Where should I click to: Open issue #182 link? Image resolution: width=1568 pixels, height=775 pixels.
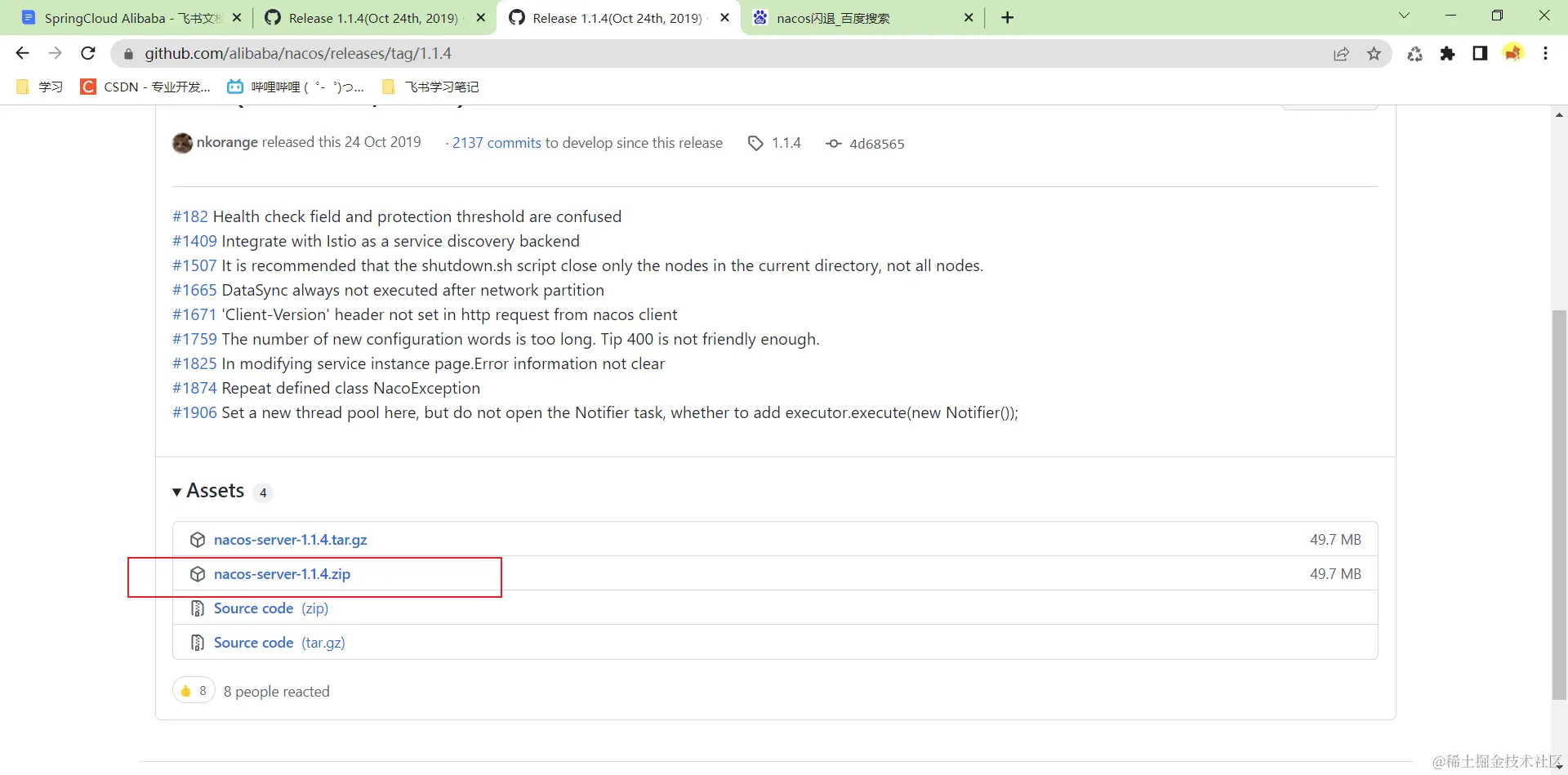[190, 216]
